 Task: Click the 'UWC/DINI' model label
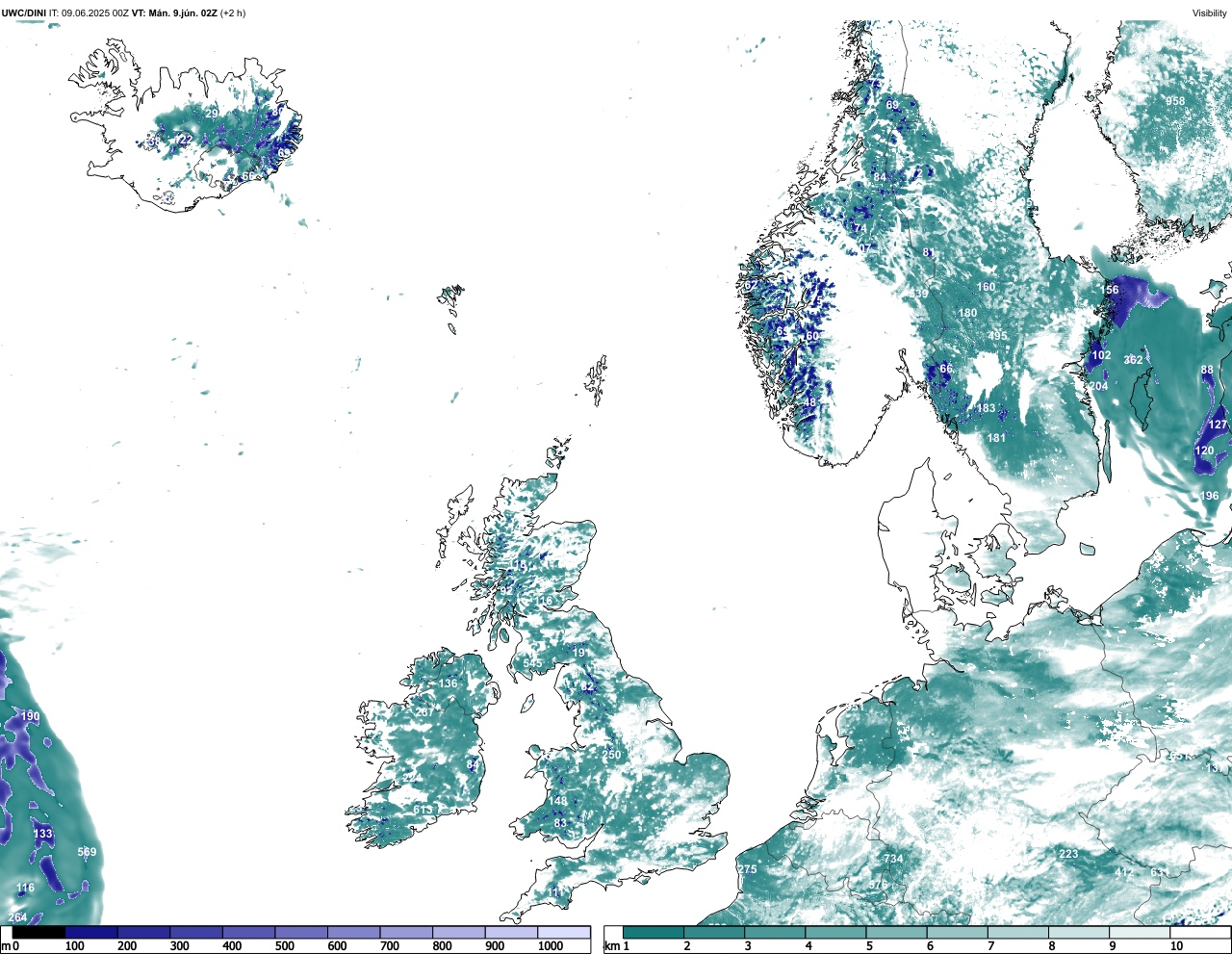24,13
